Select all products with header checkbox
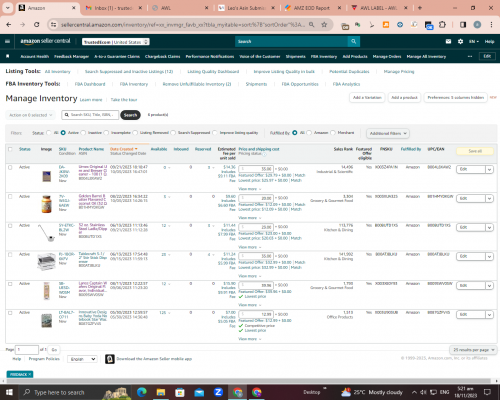 [x=10, y=149]
